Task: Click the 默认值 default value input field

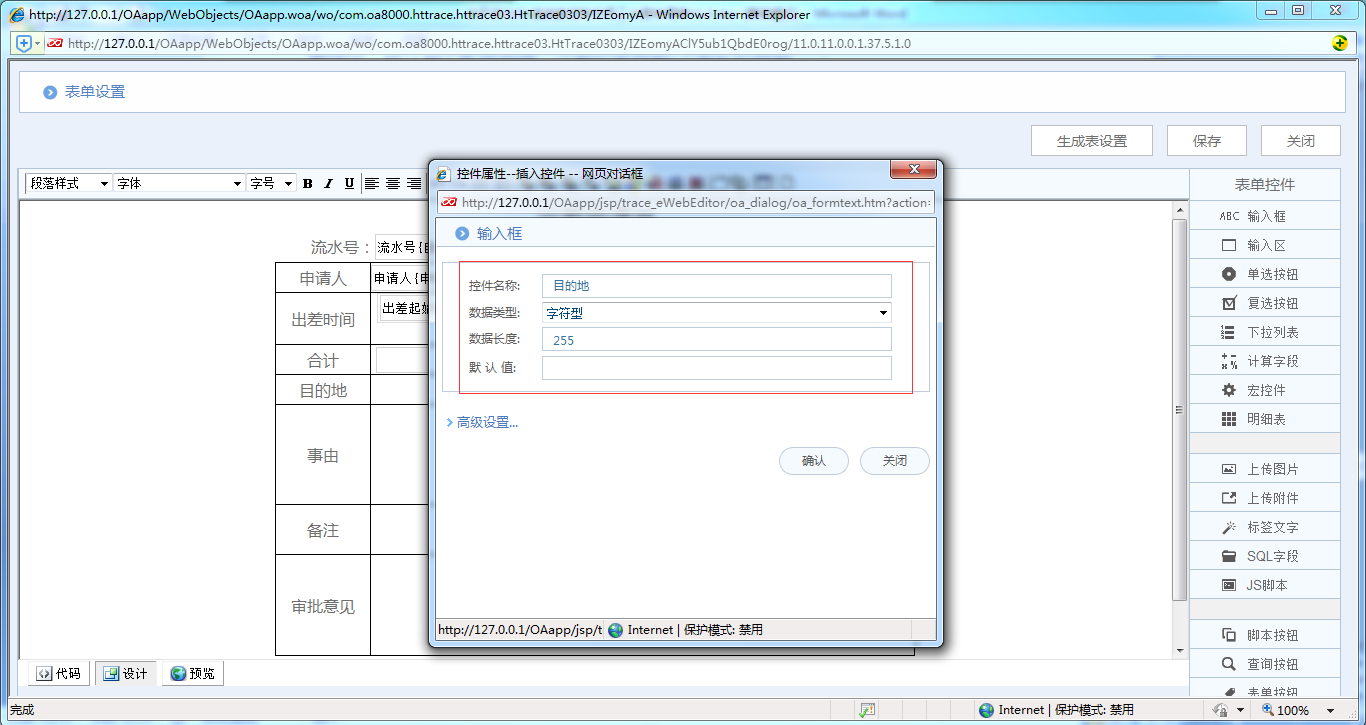Action: point(716,368)
